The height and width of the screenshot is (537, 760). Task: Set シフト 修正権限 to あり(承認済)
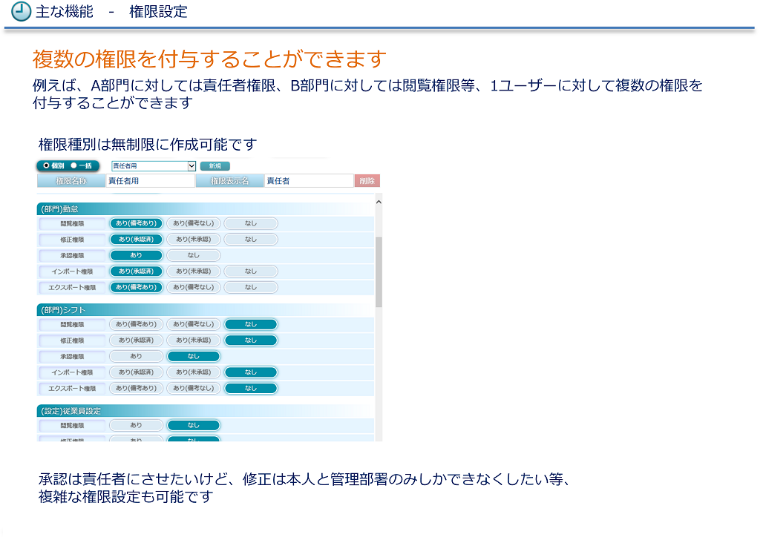pos(135,340)
